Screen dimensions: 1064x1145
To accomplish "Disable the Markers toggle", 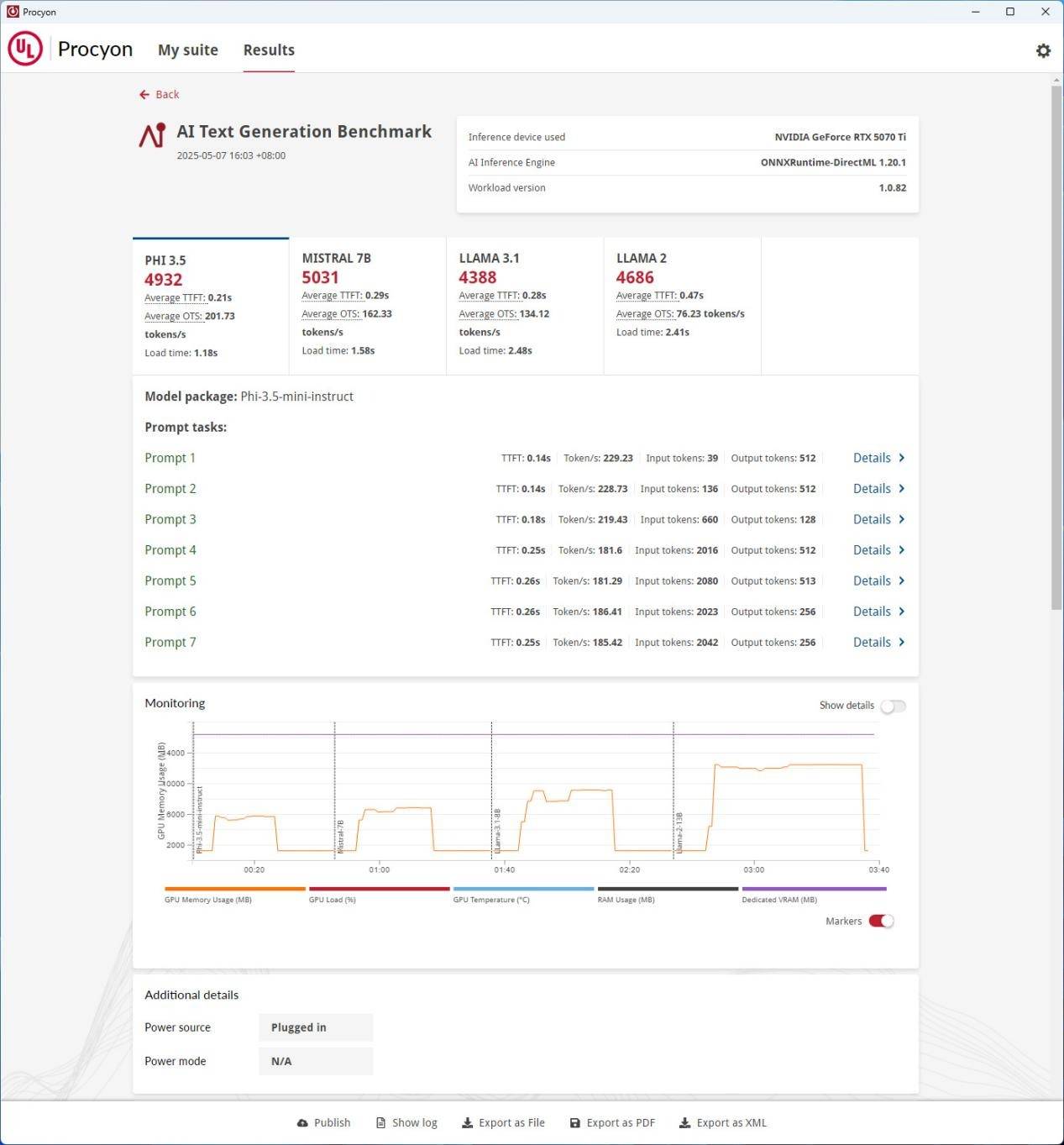I will 881,922.
